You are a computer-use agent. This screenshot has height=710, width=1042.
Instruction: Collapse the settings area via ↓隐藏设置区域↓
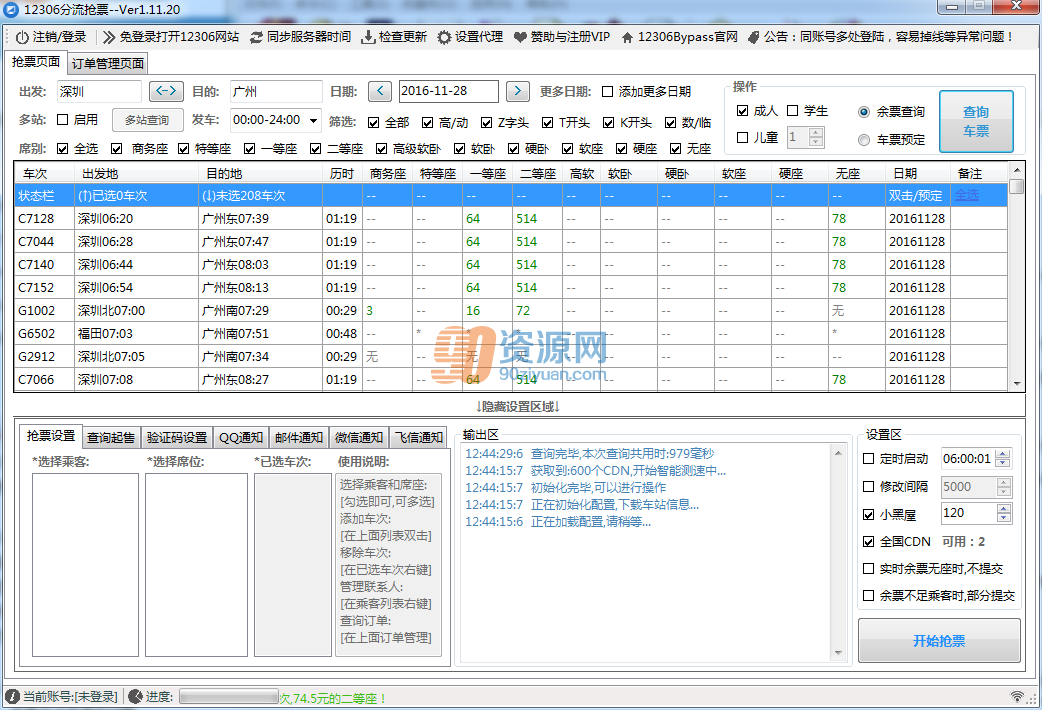coord(518,406)
